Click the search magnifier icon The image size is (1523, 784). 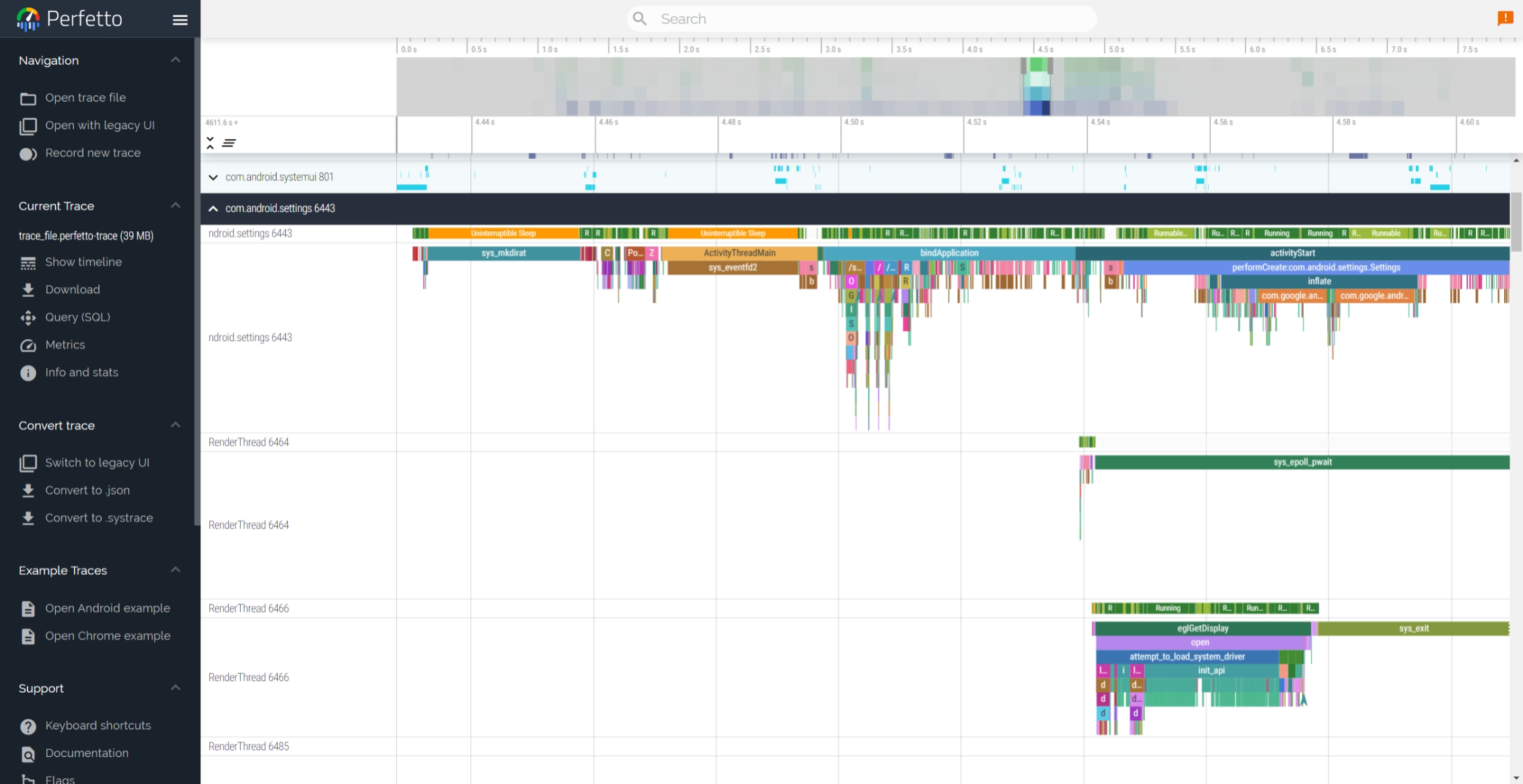pos(640,19)
